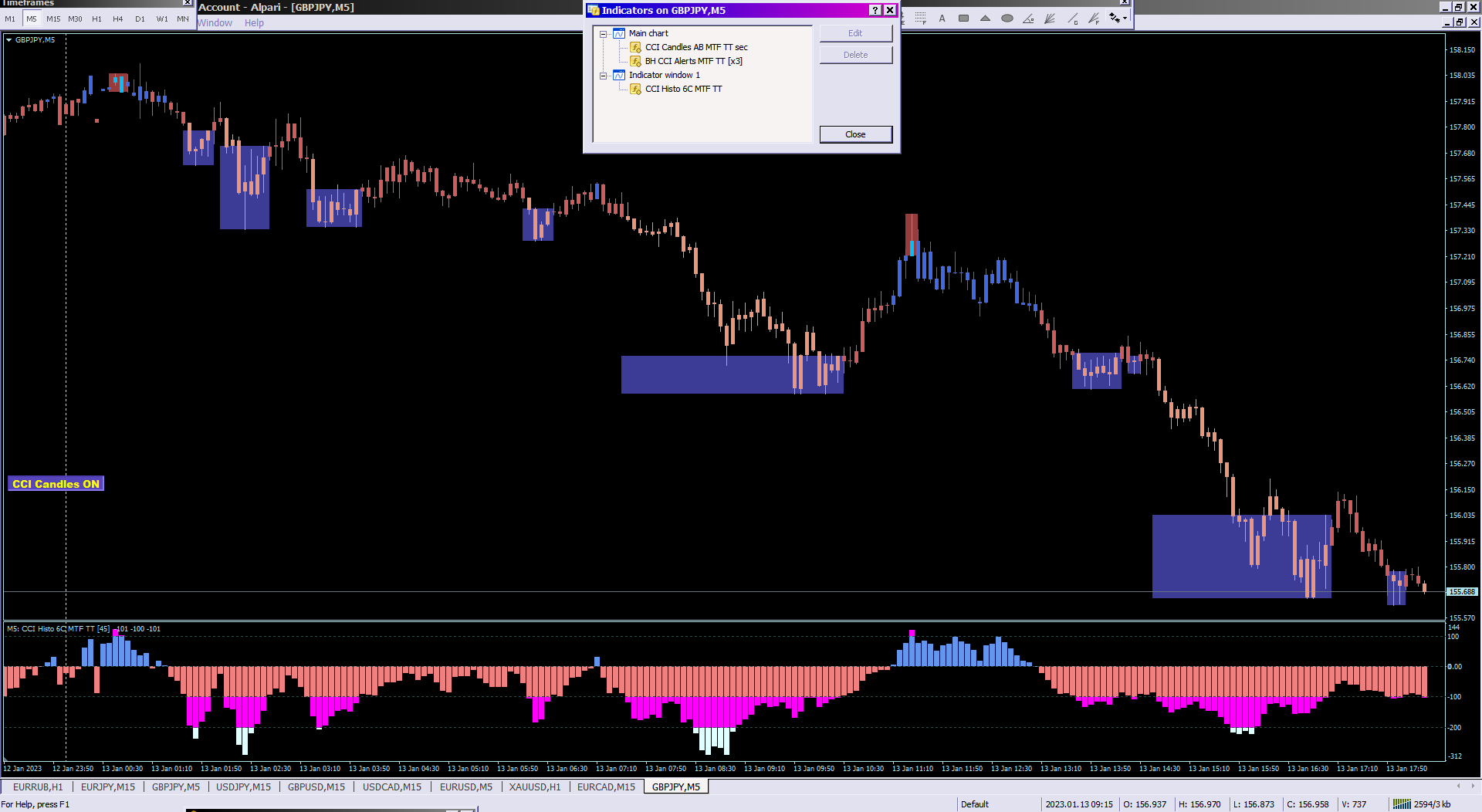The image size is (1482, 812).
Task: Select the Triangle shape tool
Action: [985, 18]
